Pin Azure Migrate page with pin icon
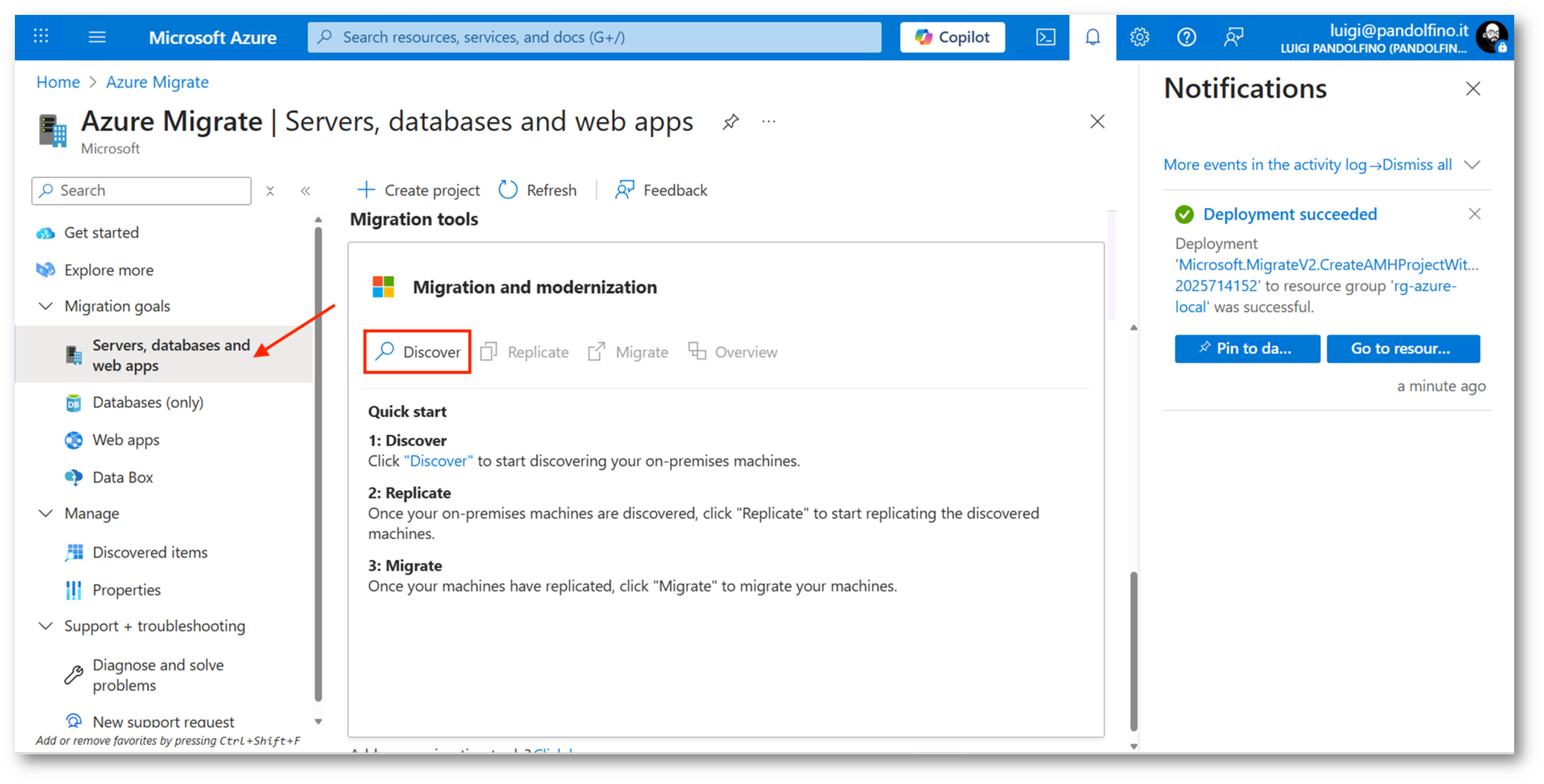 click(x=730, y=122)
